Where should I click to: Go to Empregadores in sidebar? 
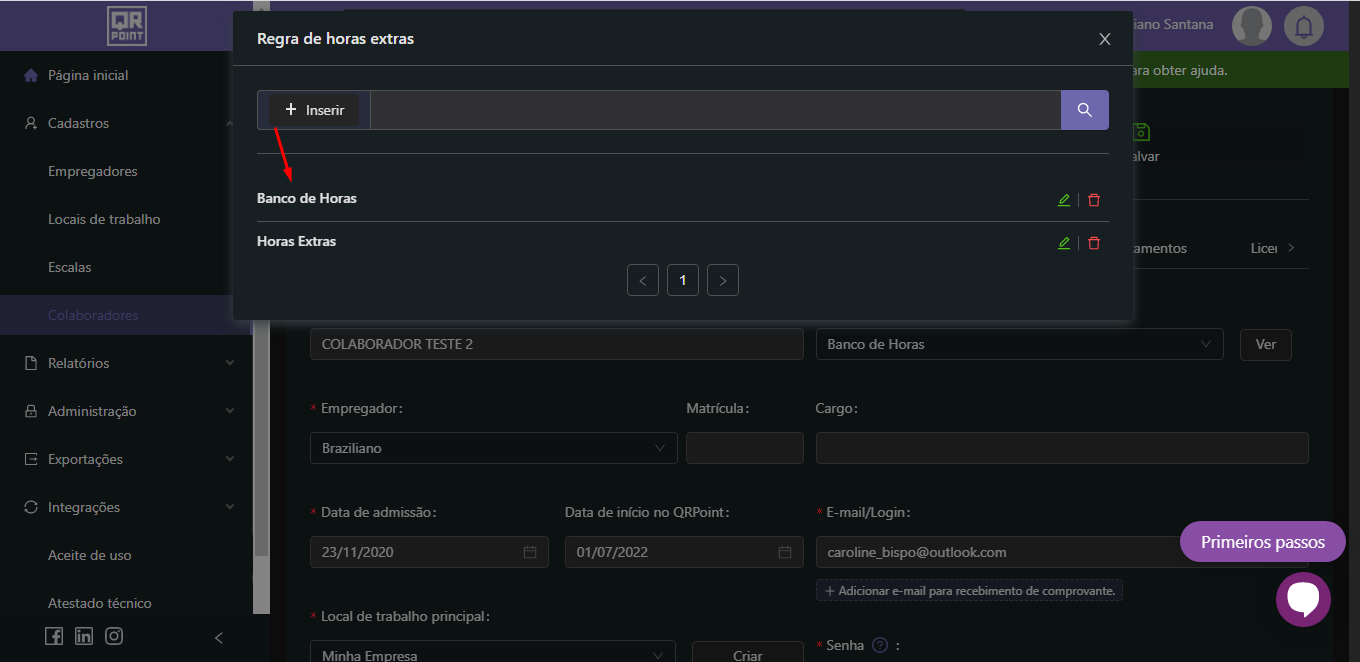[x=92, y=171]
